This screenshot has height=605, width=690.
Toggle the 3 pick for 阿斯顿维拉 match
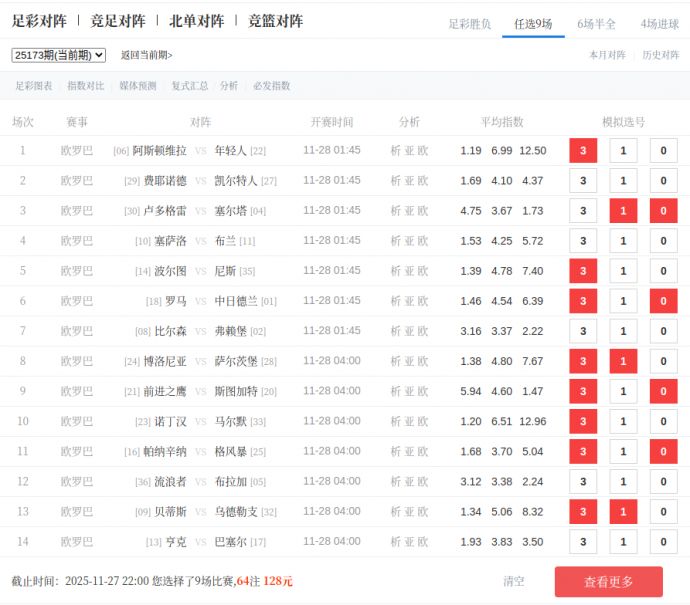coord(582,151)
